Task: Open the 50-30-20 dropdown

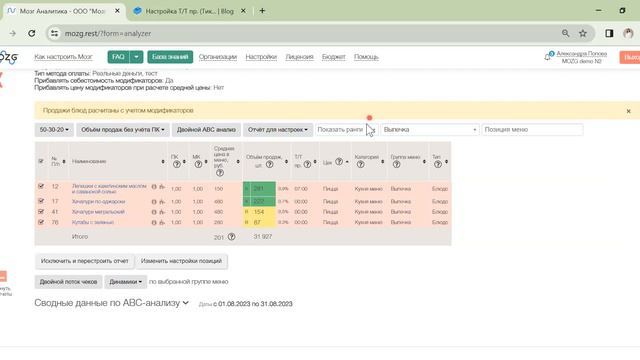Action: tap(54, 130)
